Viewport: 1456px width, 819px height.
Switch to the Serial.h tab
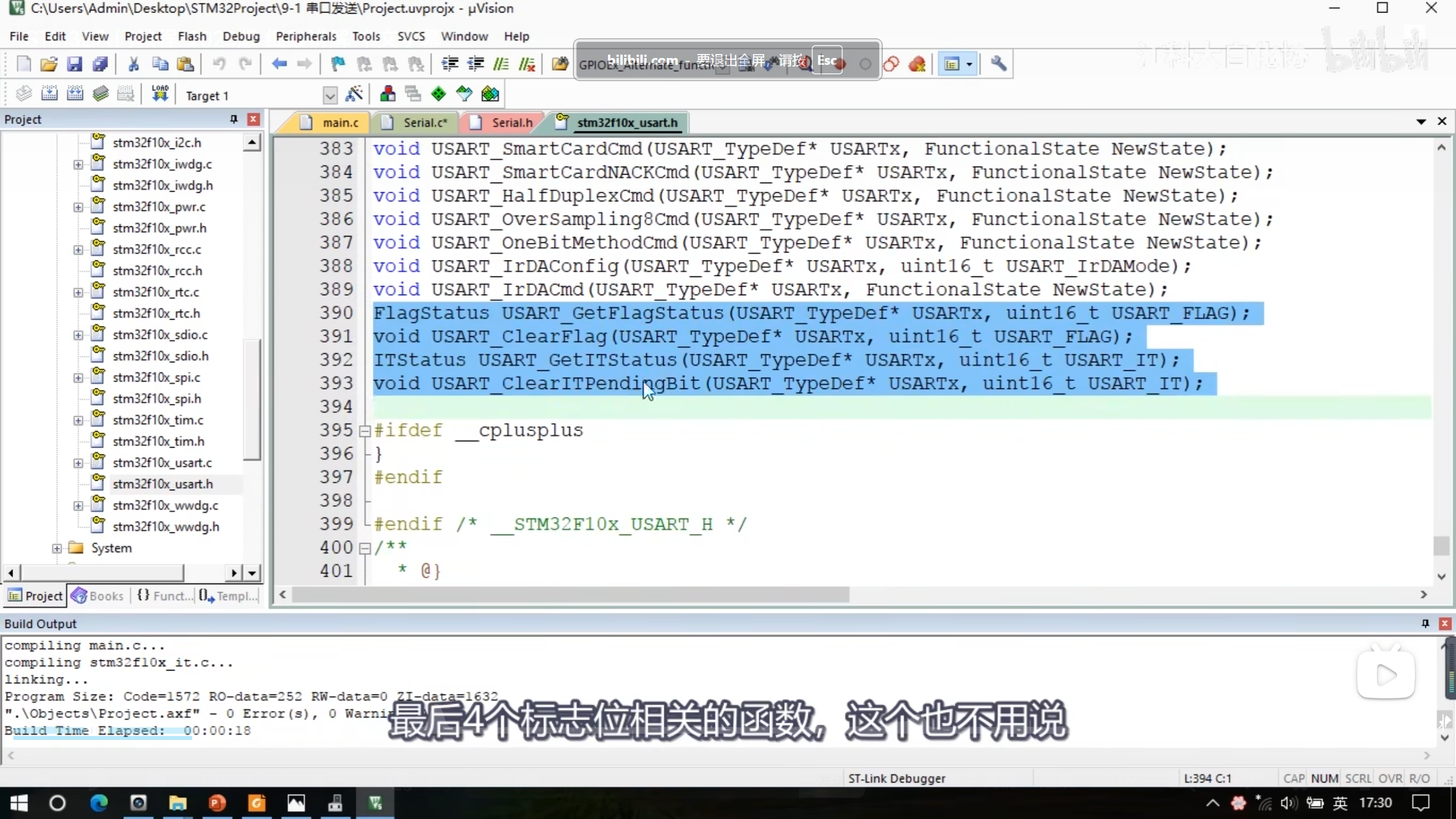click(511, 123)
